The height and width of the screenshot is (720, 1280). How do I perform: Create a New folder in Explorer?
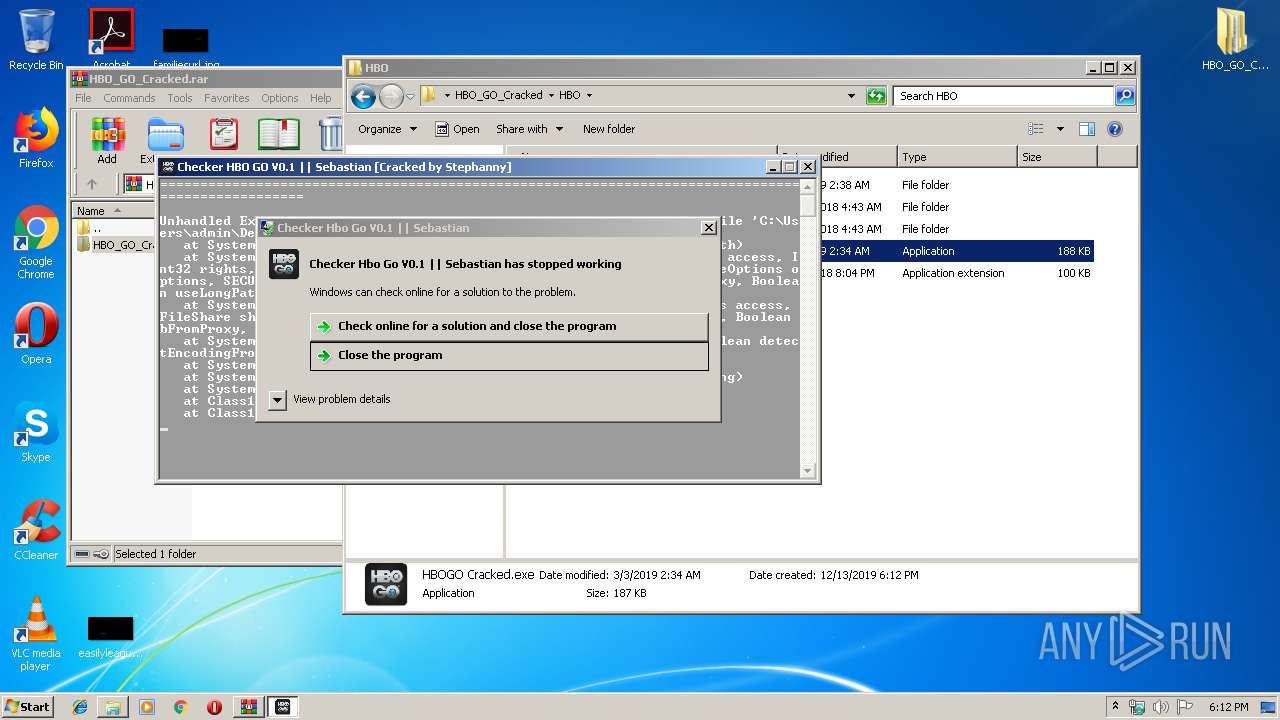tap(609, 129)
